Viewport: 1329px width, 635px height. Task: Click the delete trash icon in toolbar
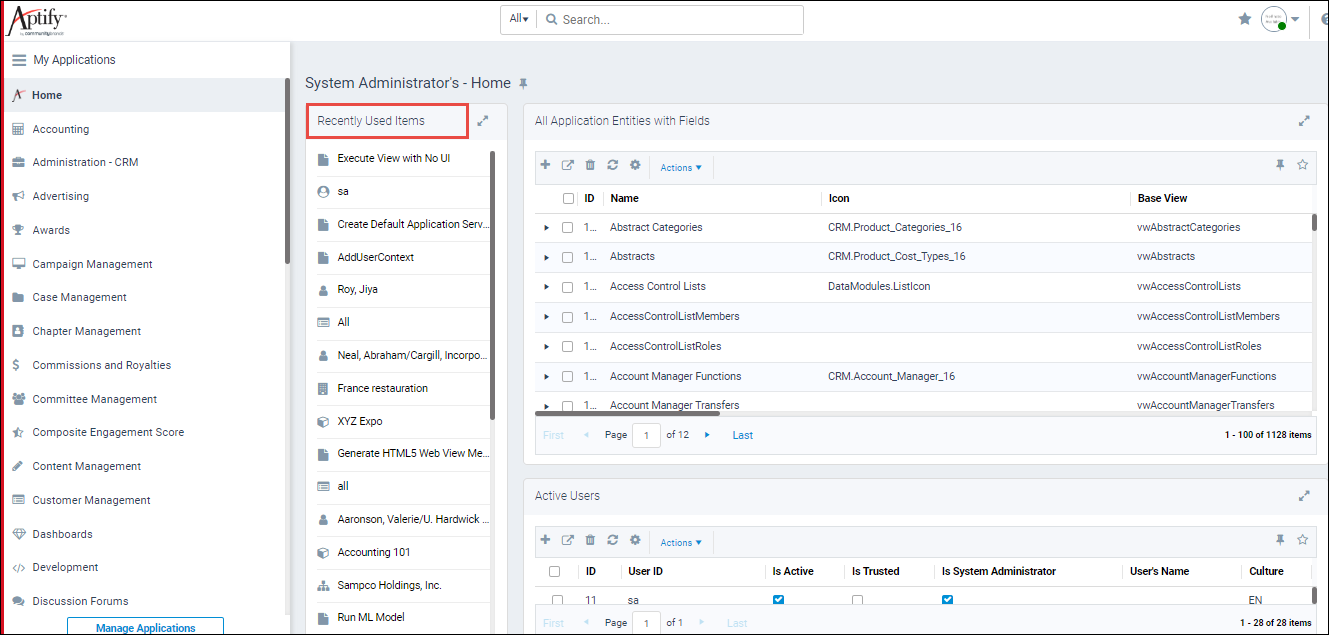(590, 164)
